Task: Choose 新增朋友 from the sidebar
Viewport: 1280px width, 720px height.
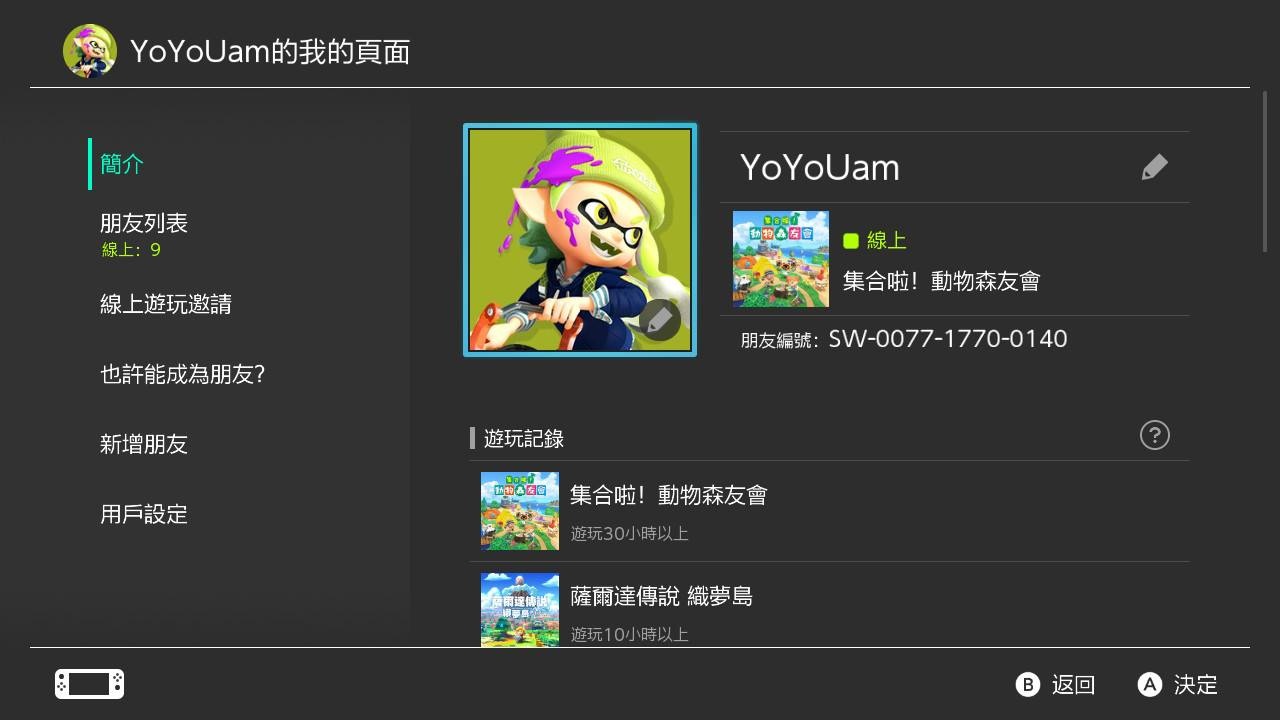Action: point(144,444)
